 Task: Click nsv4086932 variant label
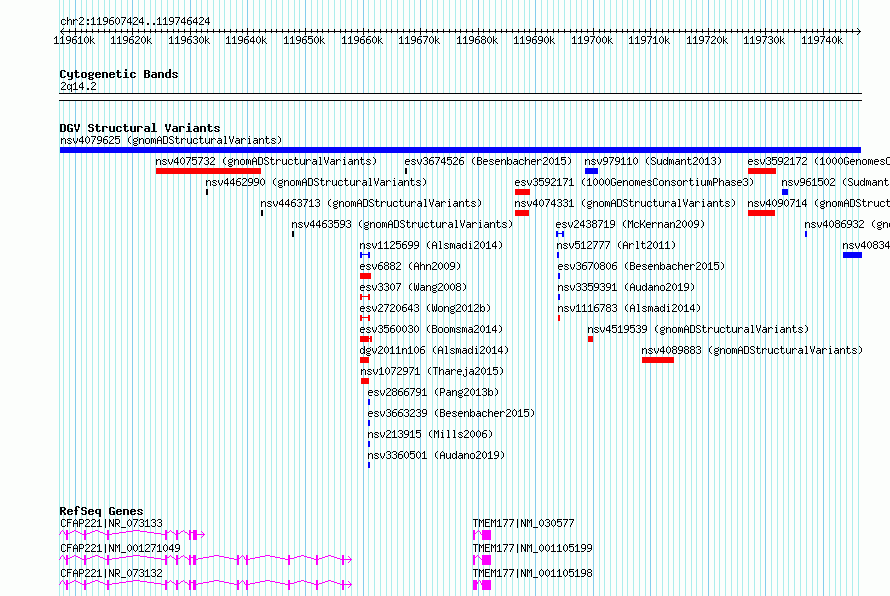846,224
